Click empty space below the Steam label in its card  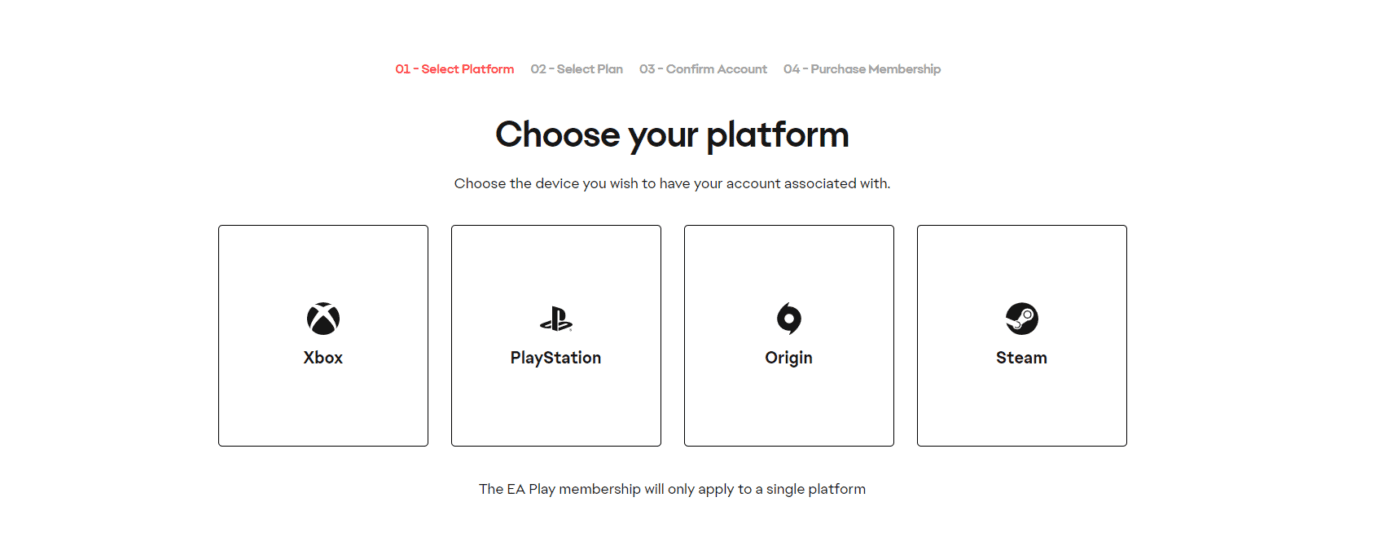click(1022, 408)
